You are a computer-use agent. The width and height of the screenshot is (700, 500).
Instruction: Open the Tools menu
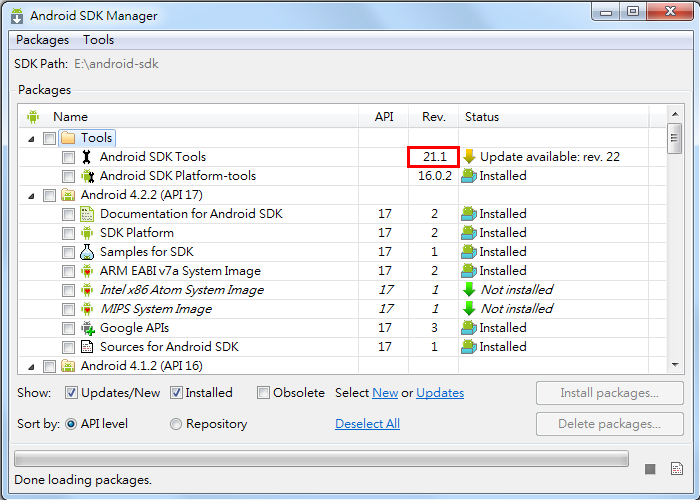click(x=98, y=40)
